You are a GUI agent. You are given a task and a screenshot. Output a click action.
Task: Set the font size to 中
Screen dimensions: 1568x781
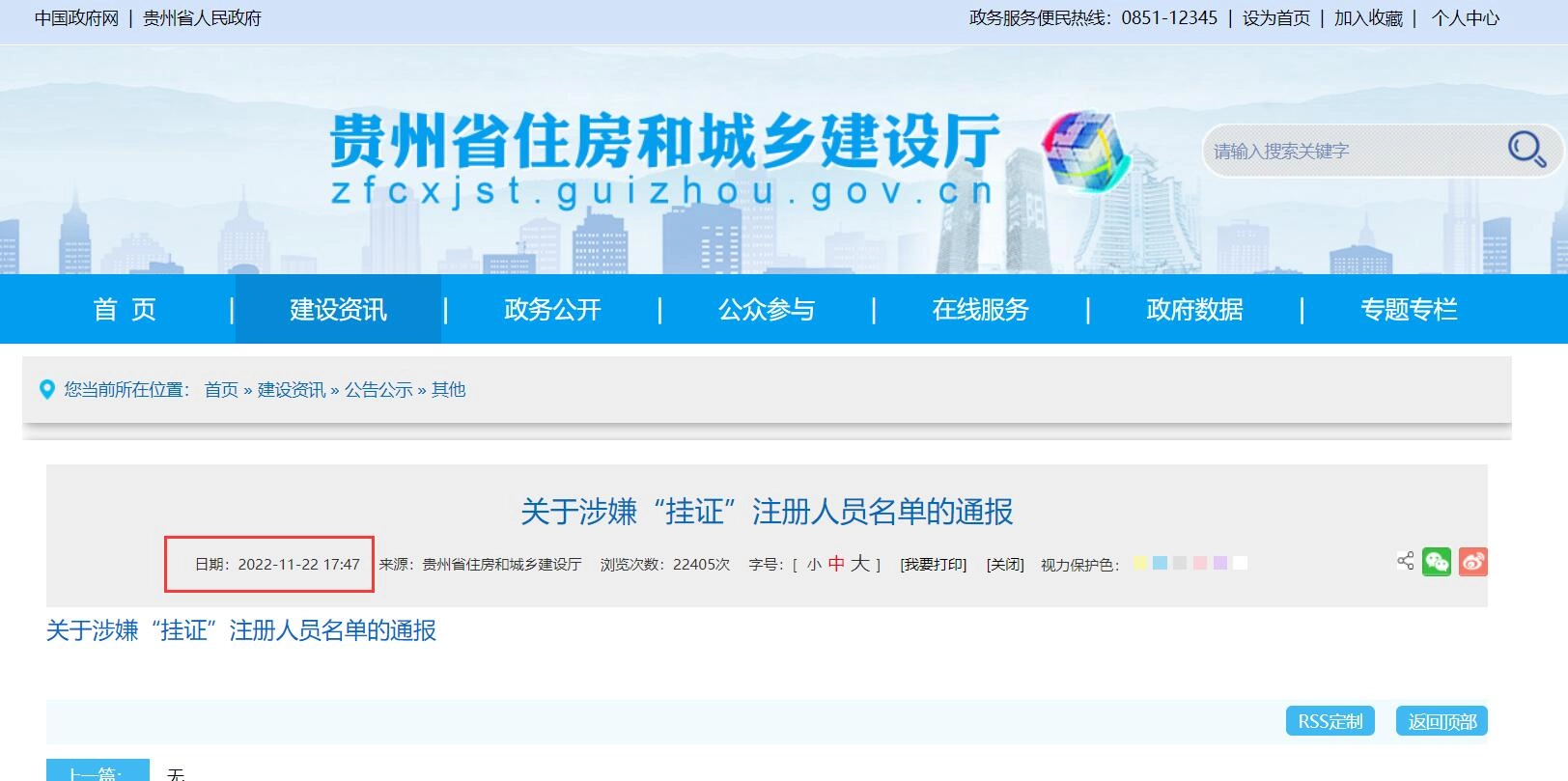(836, 564)
